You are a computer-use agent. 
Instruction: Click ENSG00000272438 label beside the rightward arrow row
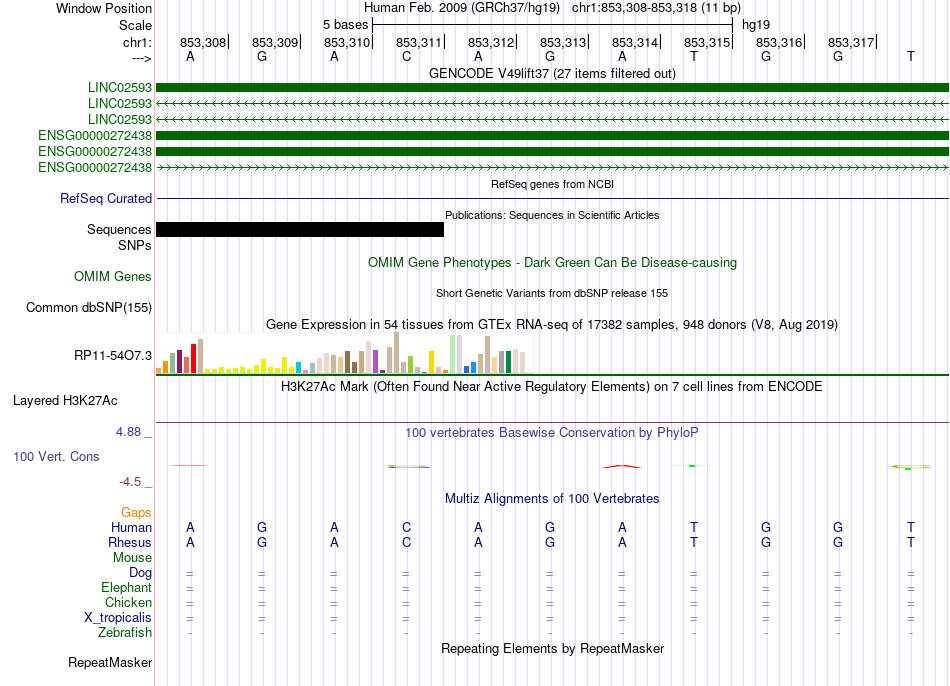pyautogui.click(x=95, y=167)
